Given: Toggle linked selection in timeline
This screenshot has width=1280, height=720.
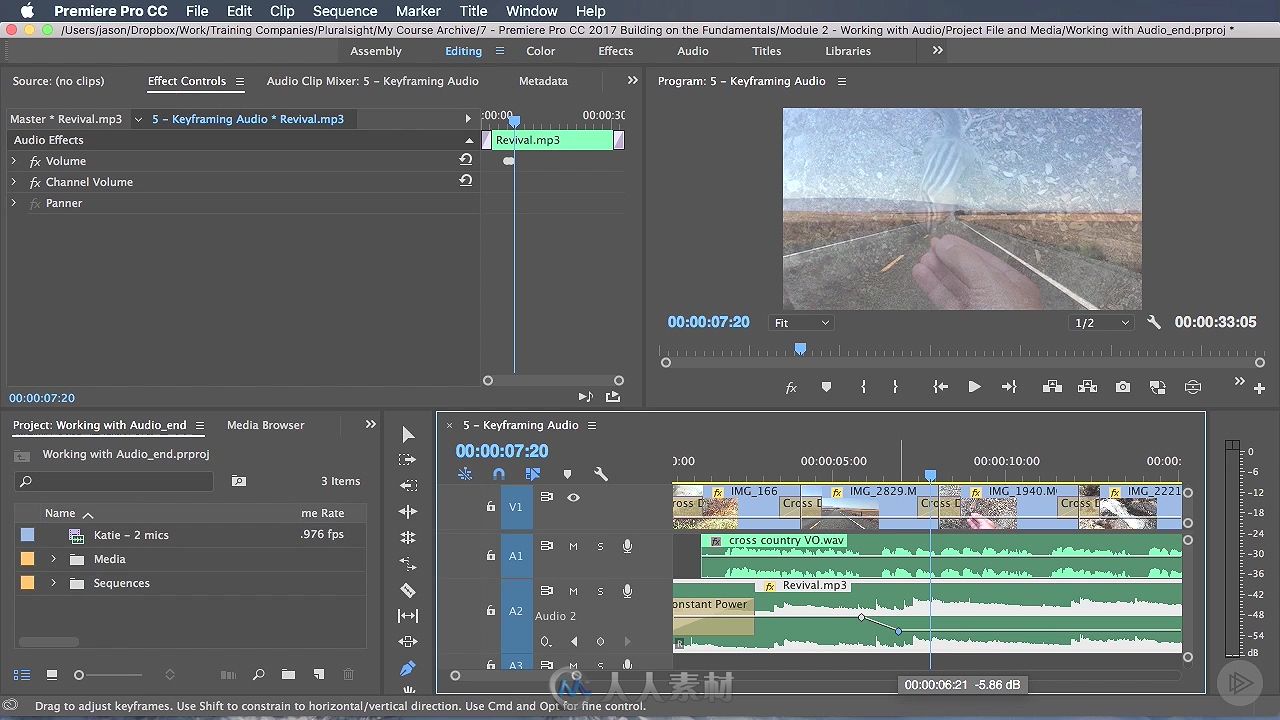Looking at the screenshot, I should [532, 474].
